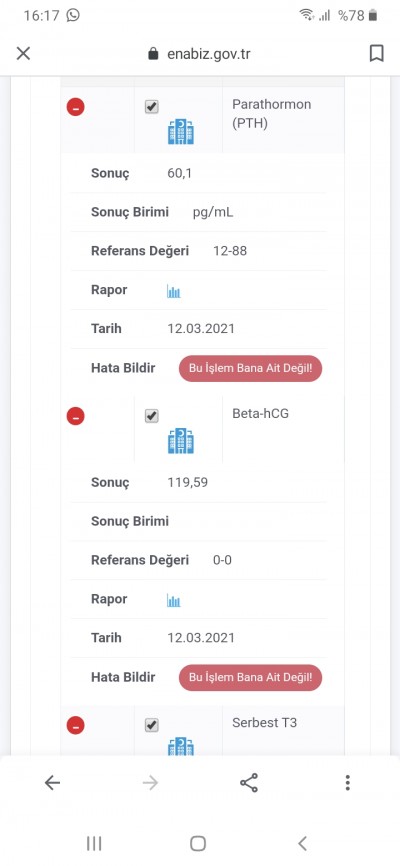The height and width of the screenshot is (866, 400).
Task: Open Android recent apps button
Action: (94, 843)
